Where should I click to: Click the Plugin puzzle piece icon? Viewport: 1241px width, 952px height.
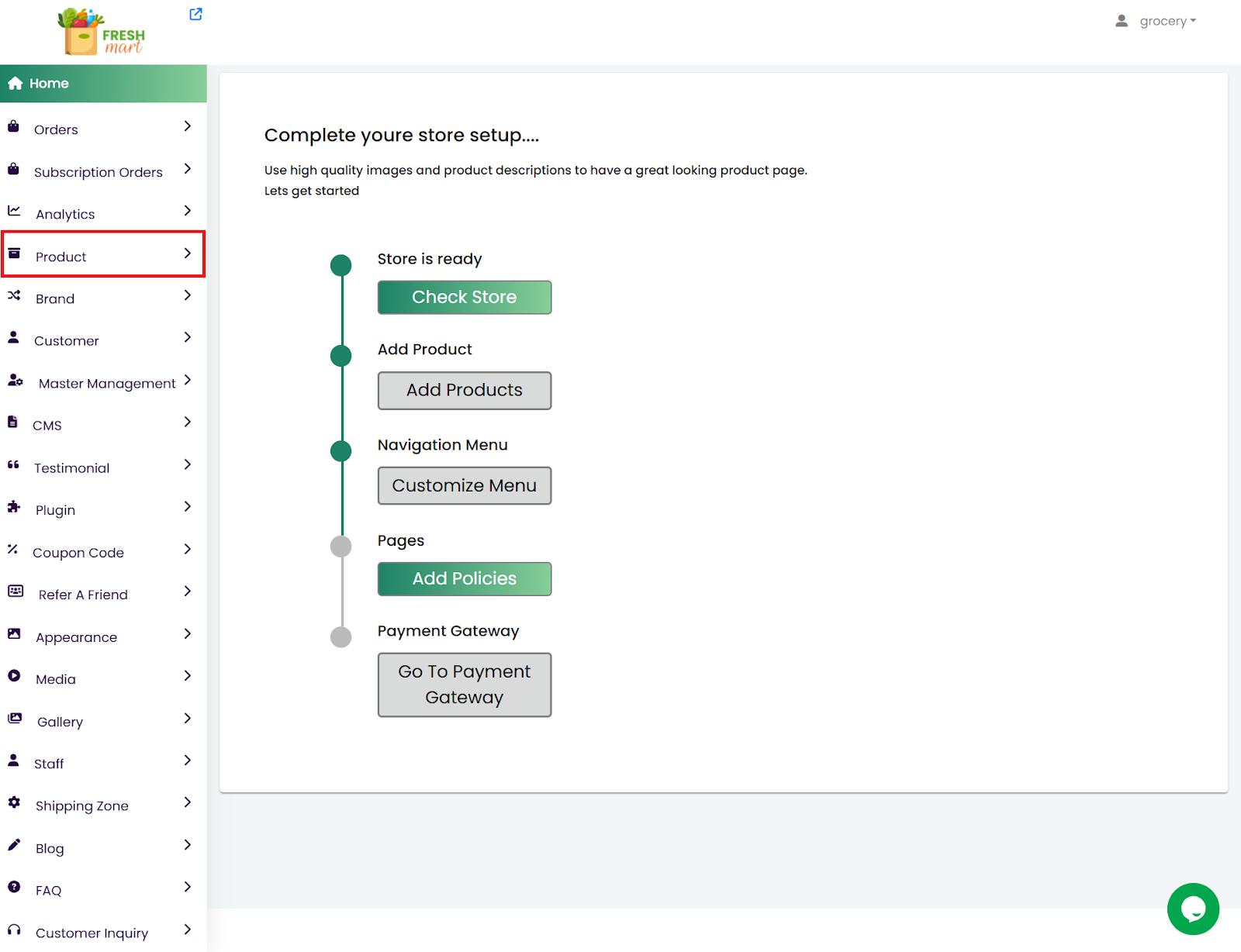(14, 507)
